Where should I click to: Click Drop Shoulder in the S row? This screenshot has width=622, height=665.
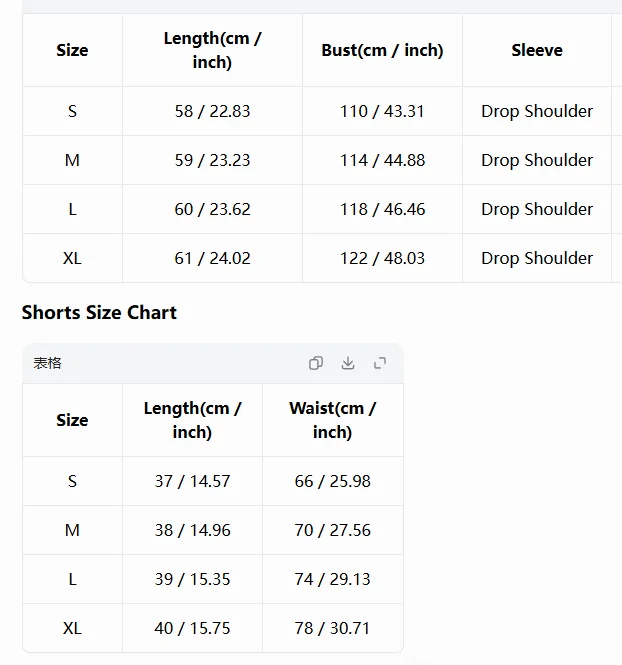(x=537, y=111)
